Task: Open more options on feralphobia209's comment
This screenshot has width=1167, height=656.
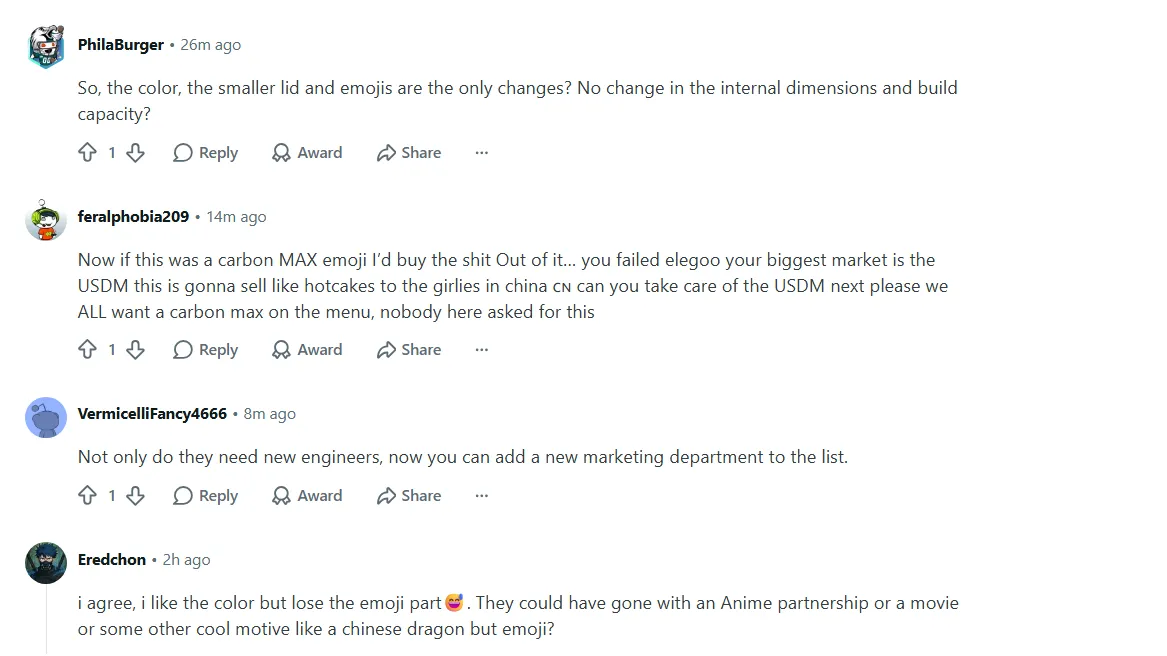Action: pos(482,350)
